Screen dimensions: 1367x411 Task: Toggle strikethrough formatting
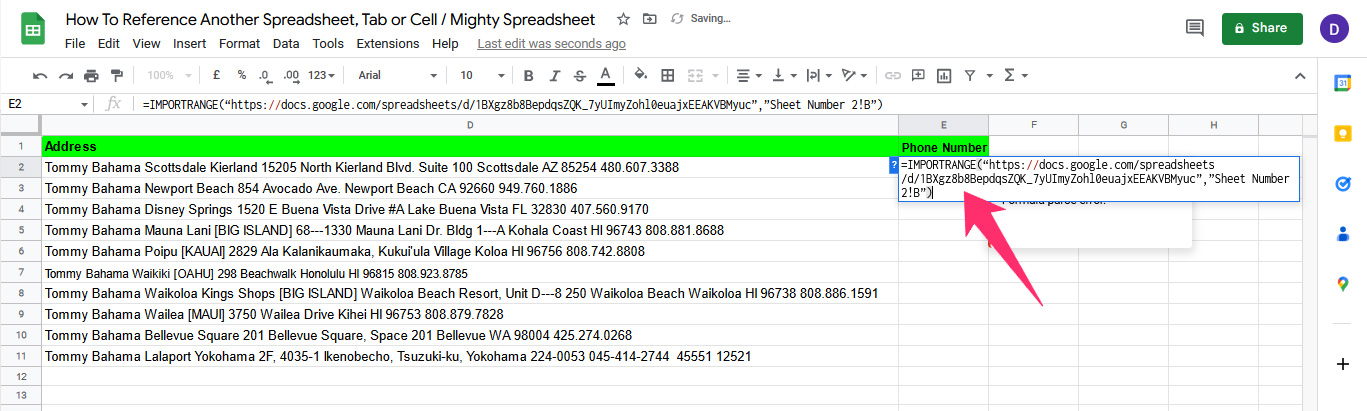[x=580, y=75]
